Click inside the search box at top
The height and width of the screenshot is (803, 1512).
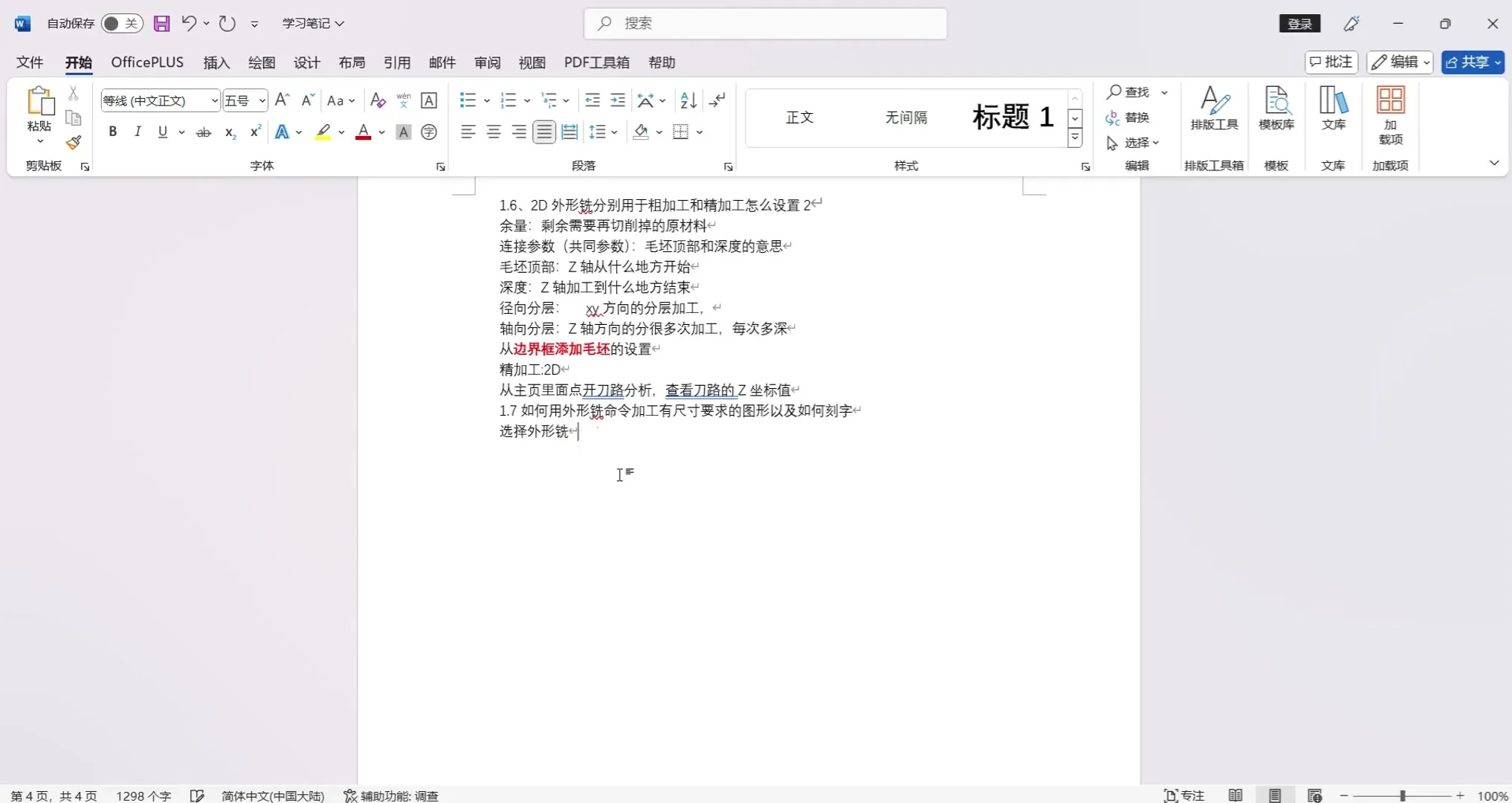(x=765, y=23)
